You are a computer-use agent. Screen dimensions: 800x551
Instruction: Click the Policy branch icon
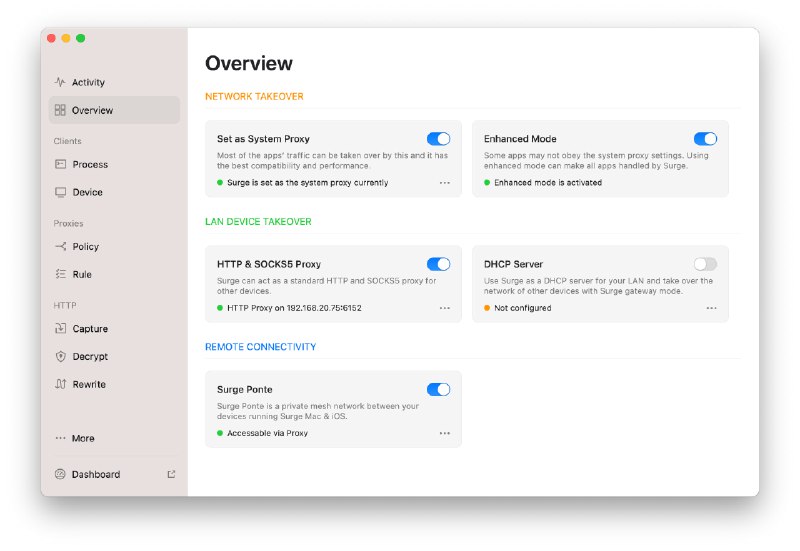click(x=60, y=246)
